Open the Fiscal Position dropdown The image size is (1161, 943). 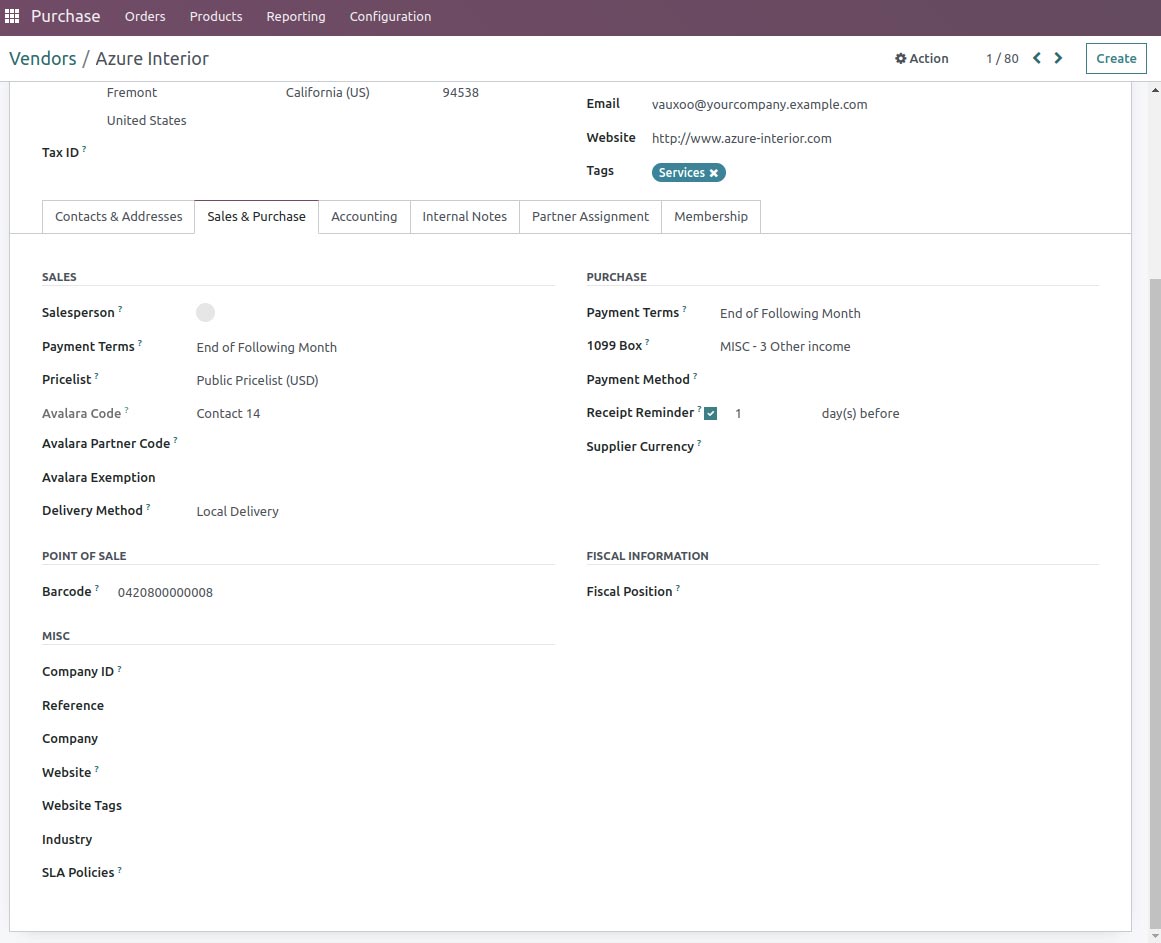click(760, 591)
